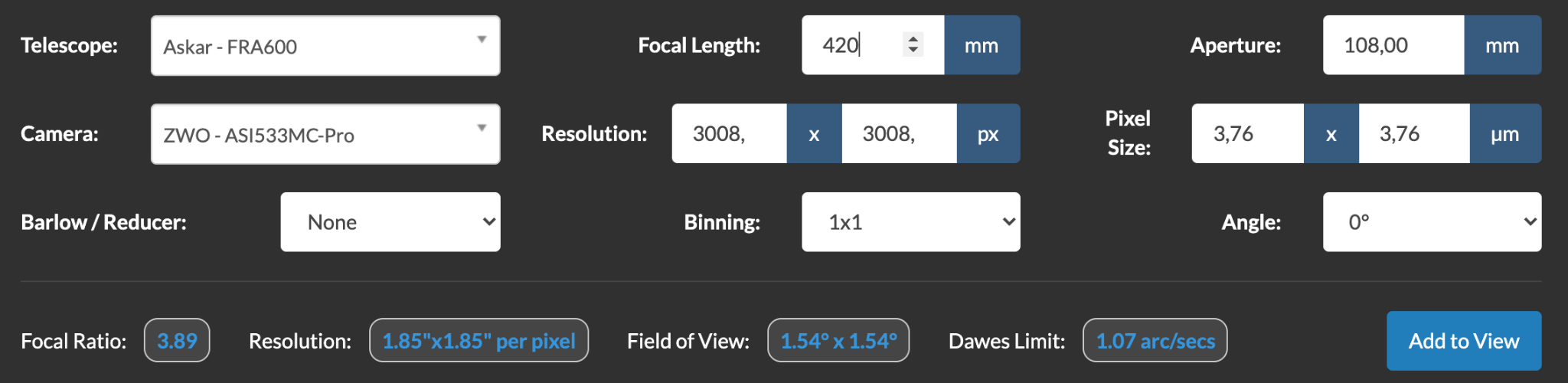Click the horizontal resolution input field
The width and height of the screenshot is (1568, 383).
729,133
